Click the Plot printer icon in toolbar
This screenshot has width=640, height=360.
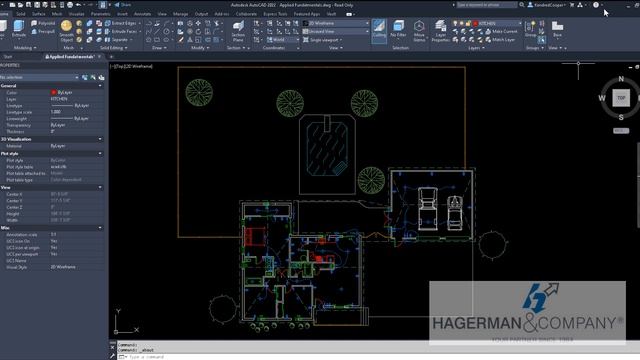(70, 5)
